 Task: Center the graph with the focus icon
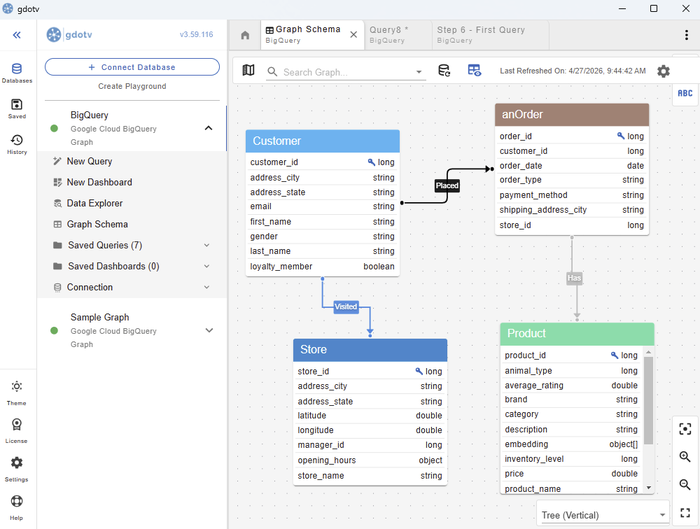point(685,429)
